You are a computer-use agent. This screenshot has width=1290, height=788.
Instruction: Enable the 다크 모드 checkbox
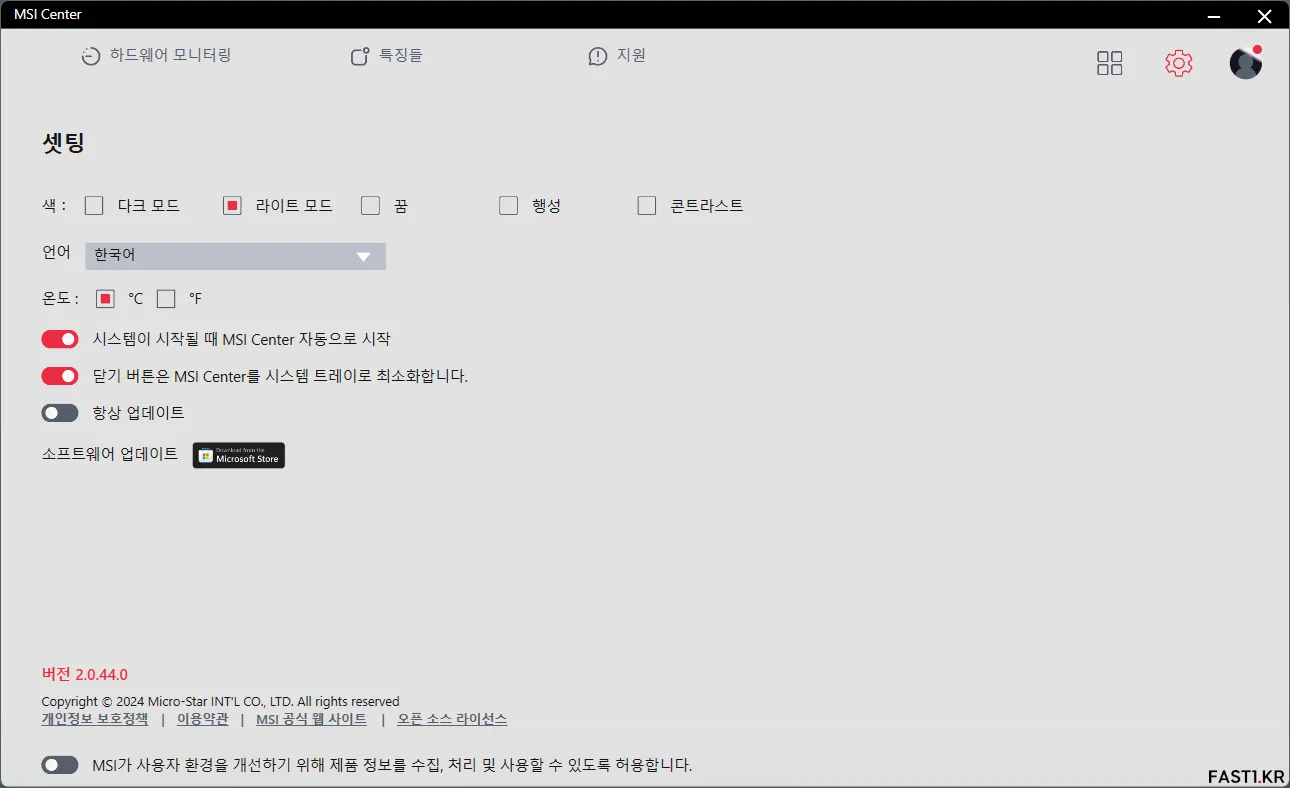94,206
